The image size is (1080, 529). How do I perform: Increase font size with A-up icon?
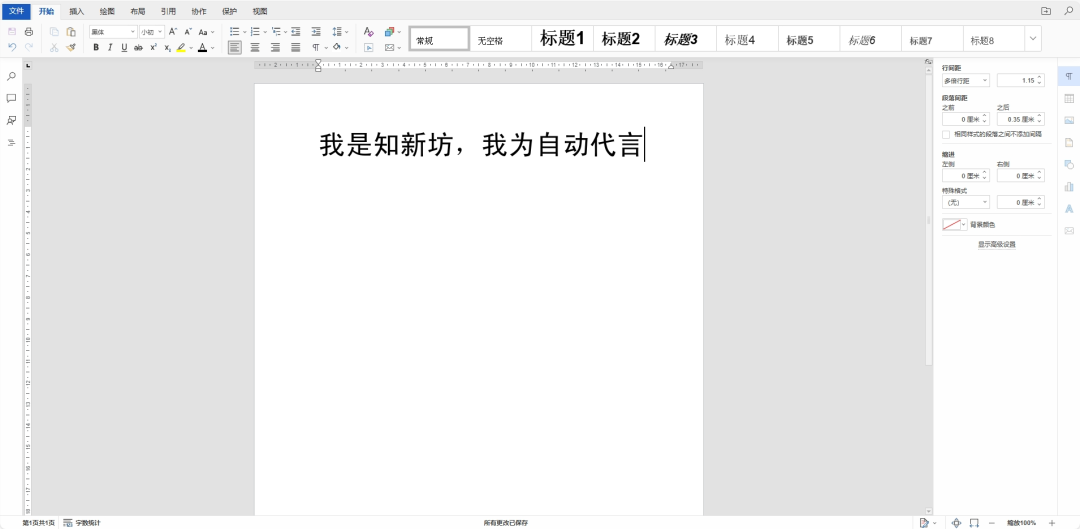173,32
